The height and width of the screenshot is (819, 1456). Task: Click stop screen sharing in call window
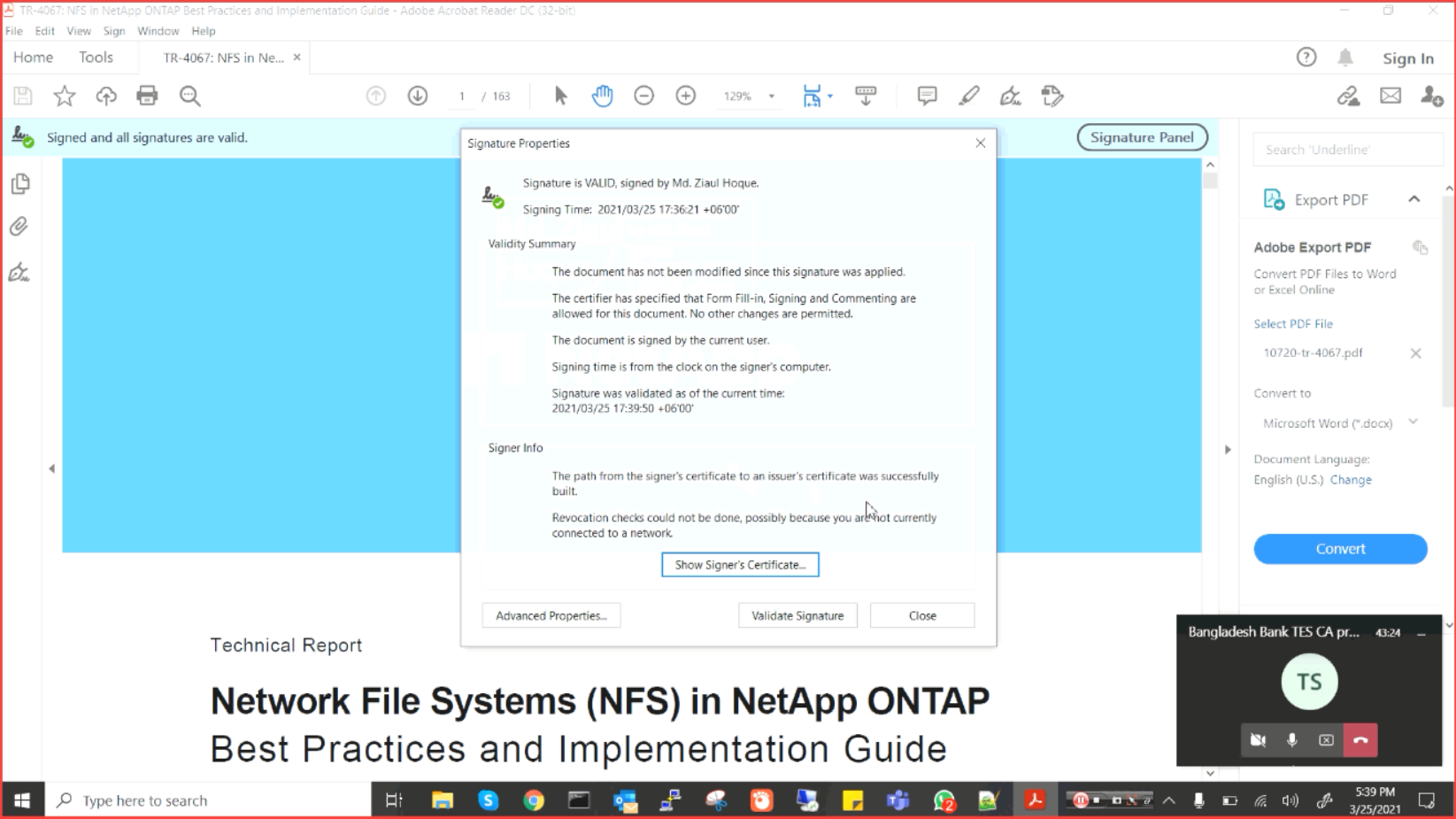point(1326,740)
